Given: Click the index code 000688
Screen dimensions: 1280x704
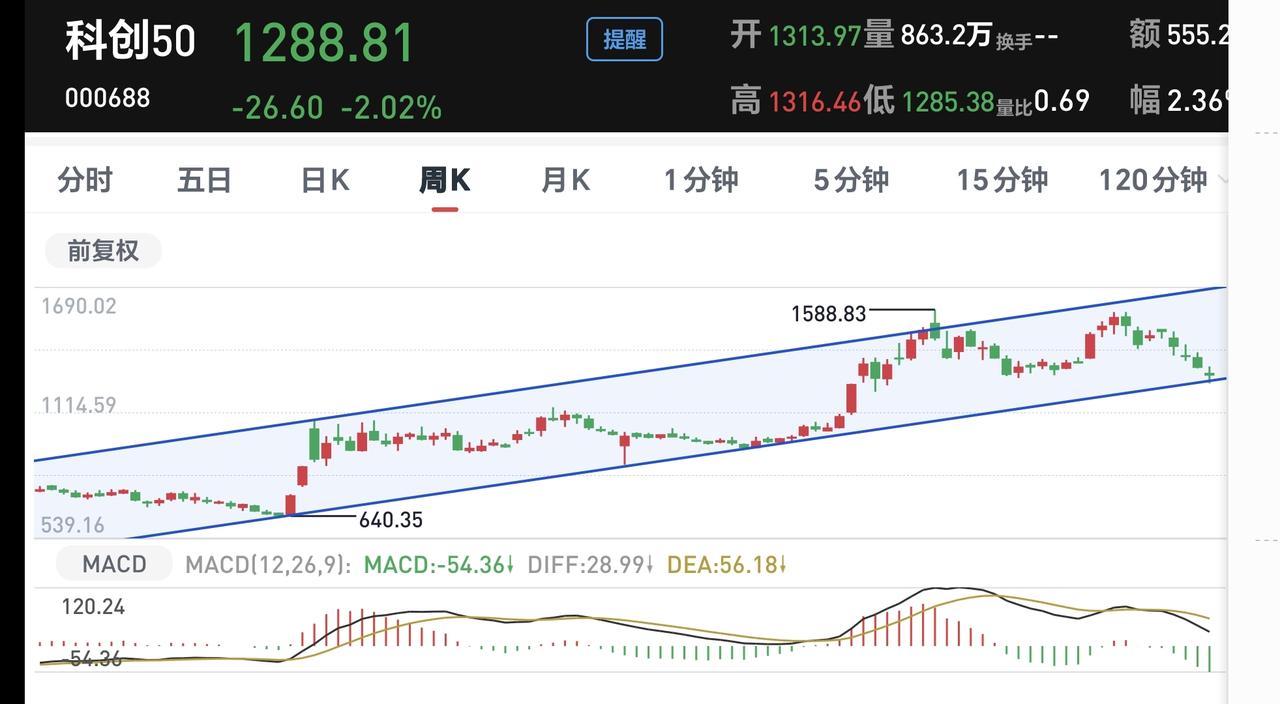Looking at the screenshot, I should point(108,98).
